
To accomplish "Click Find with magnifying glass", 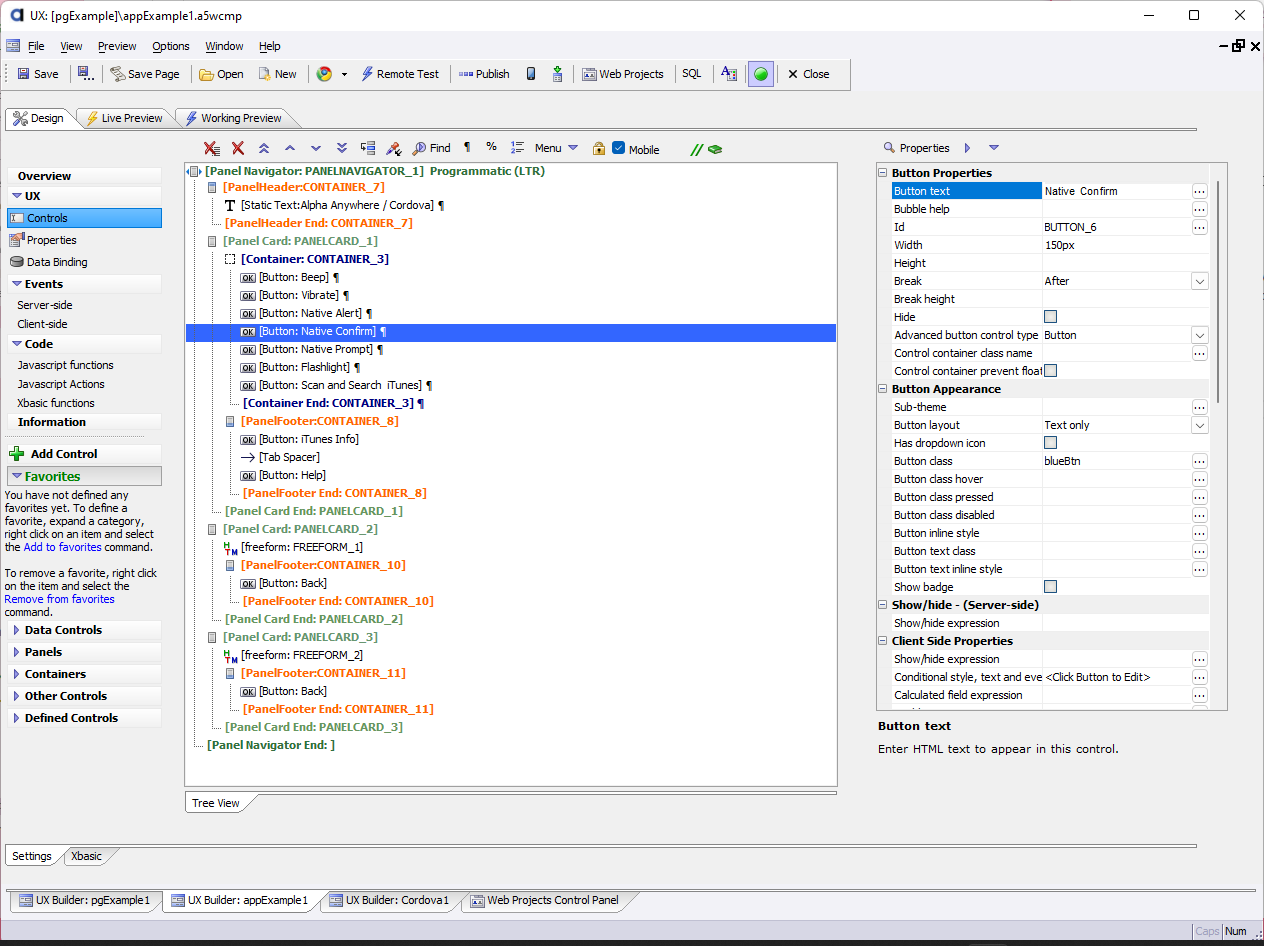I will coord(431,148).
